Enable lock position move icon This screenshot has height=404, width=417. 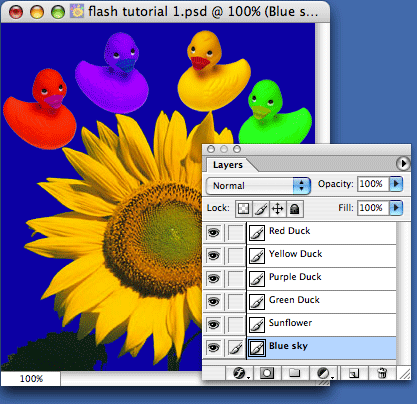(x=278, y=209)
